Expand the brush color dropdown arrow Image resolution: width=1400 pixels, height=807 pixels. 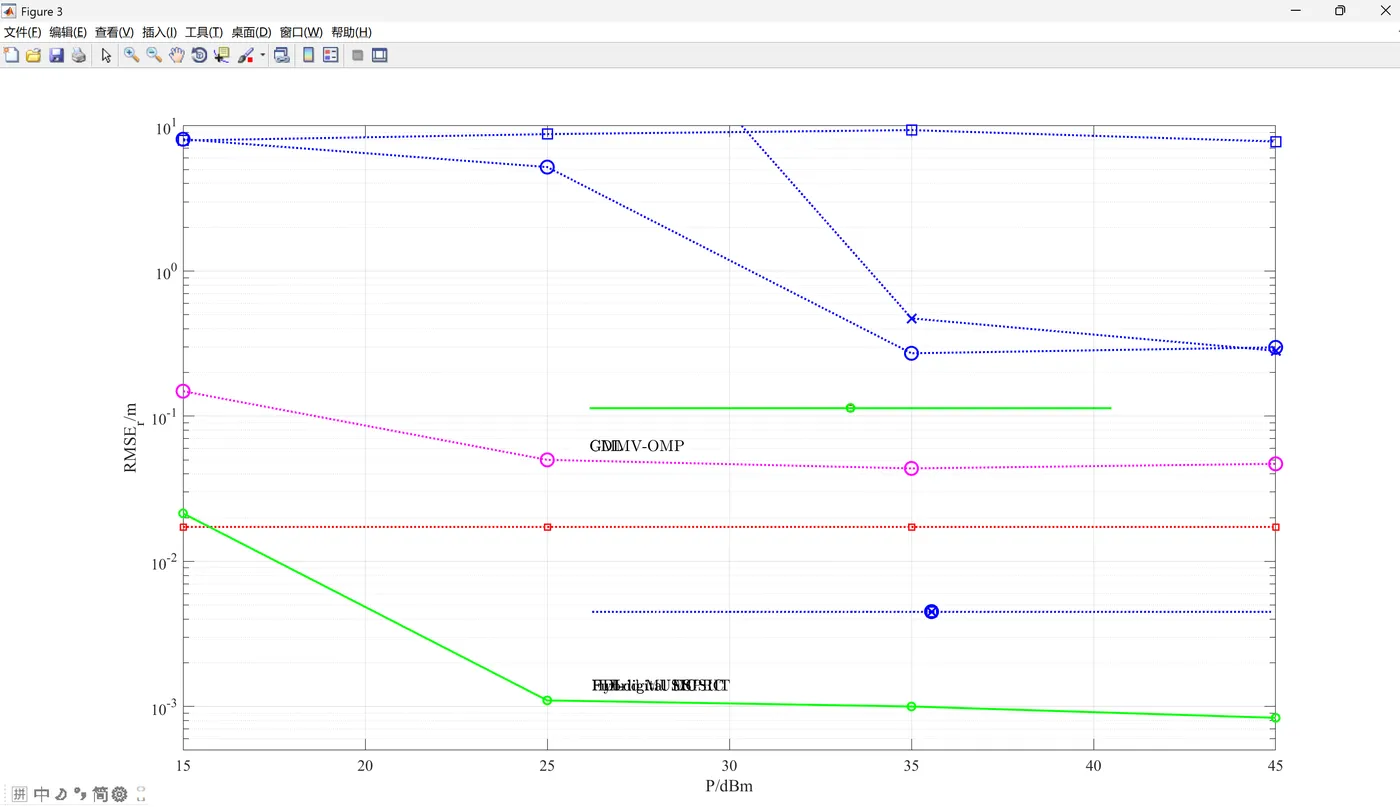(263, 55)
